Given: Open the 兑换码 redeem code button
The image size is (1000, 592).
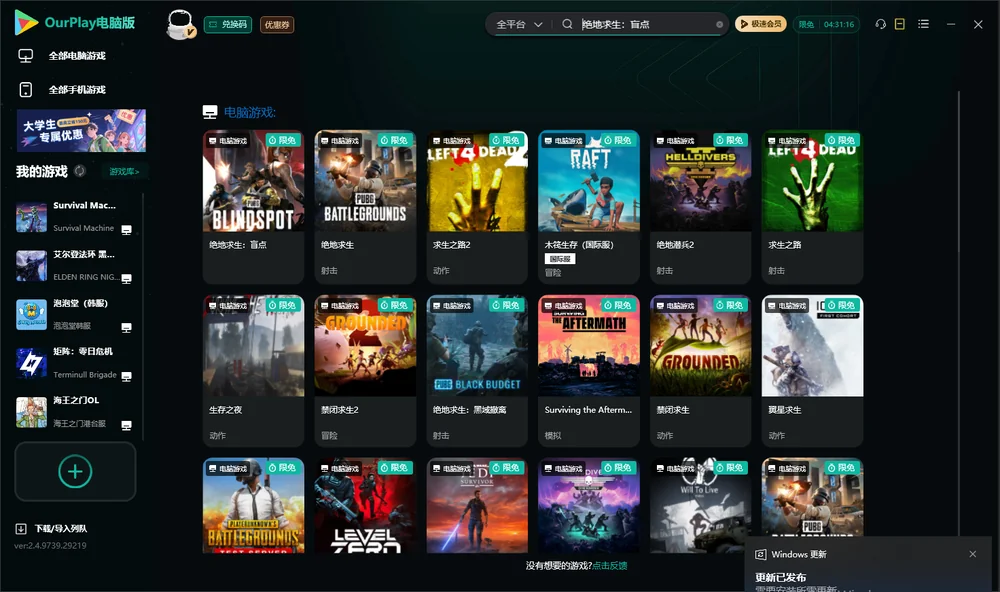Looking at the screenshot, I should (x=228, y=24).
